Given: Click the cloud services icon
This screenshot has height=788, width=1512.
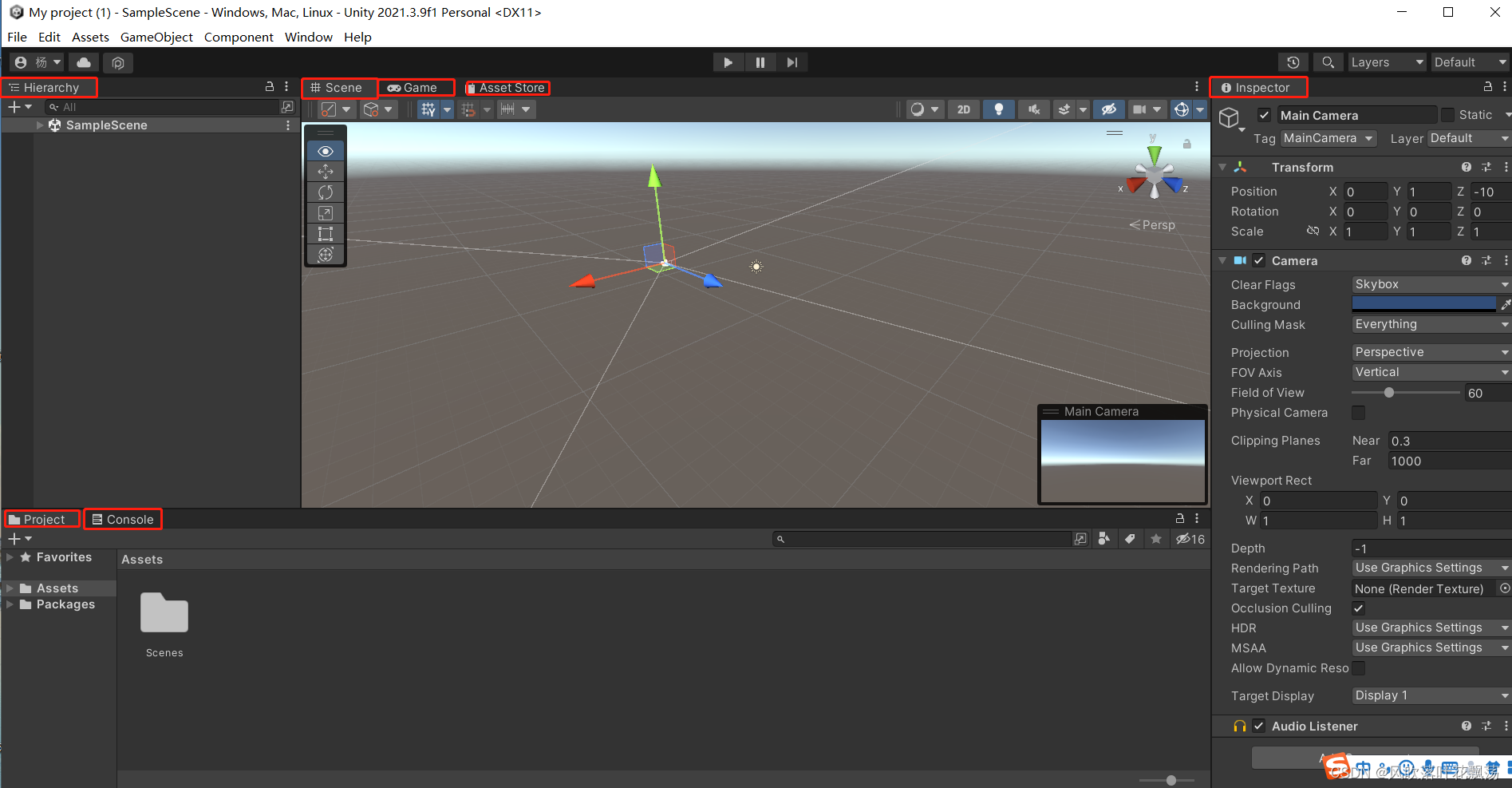Looking at the screenshot, I should click(x=84, y=62).
